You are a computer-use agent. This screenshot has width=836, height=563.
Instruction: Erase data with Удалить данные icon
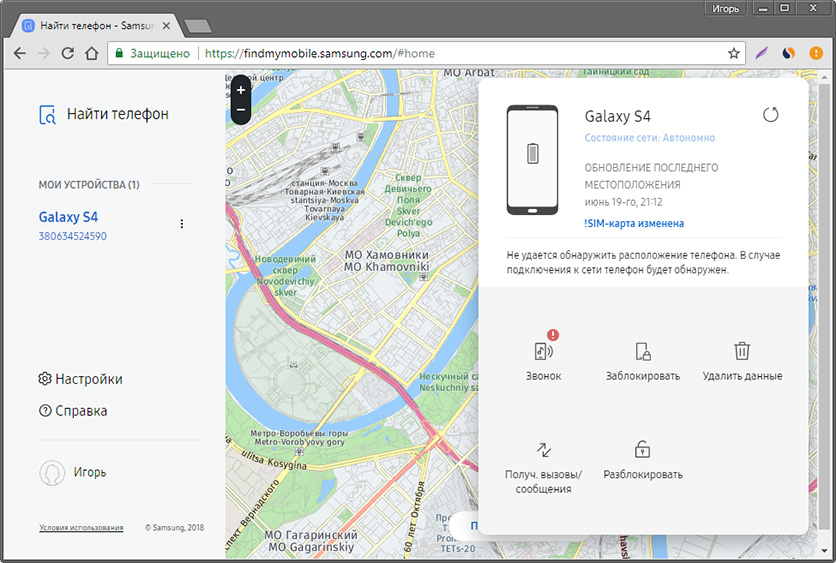pyautogui.click(x=742, y=351)
